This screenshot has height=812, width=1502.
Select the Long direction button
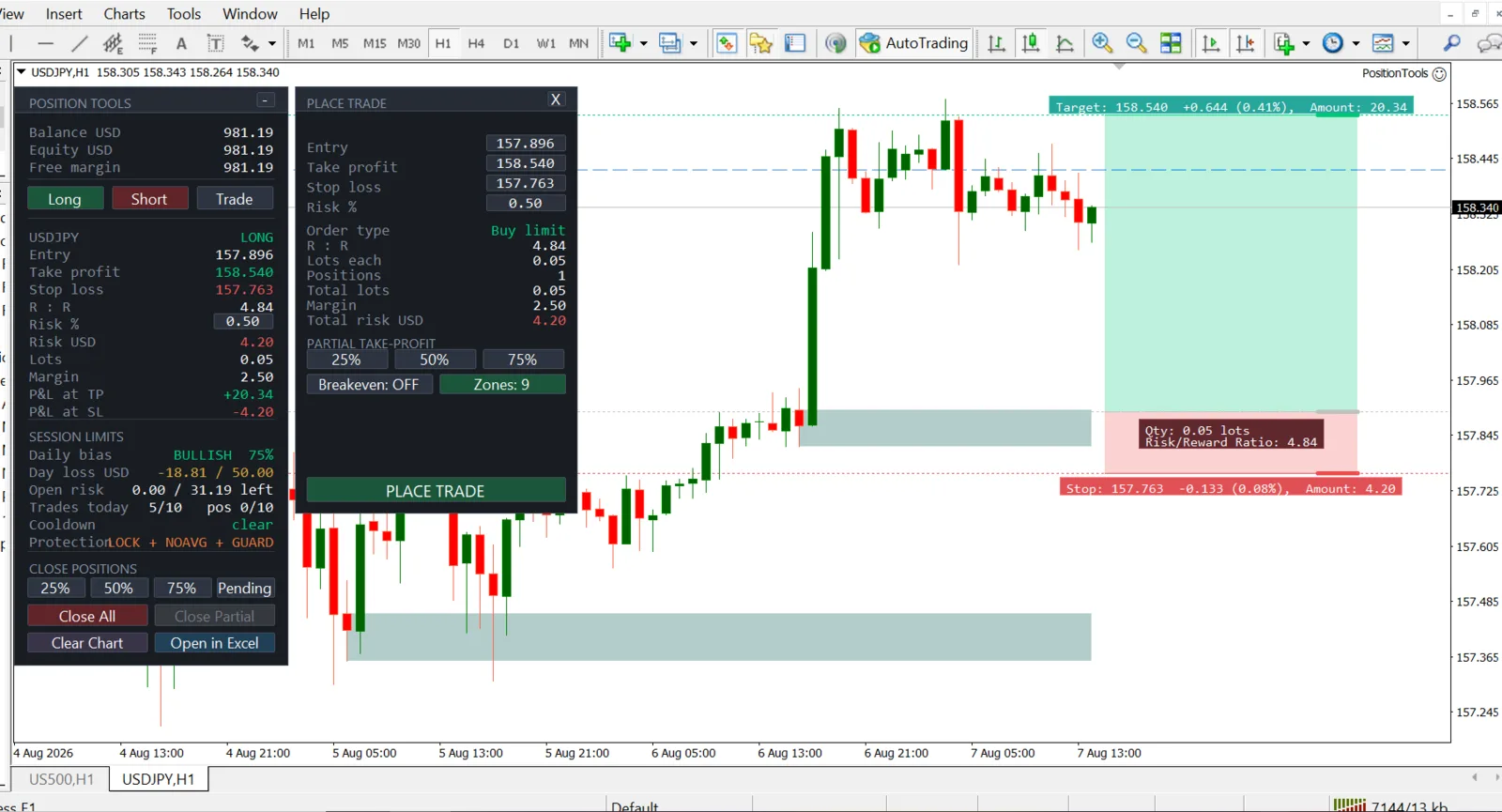tap(65, 199)
